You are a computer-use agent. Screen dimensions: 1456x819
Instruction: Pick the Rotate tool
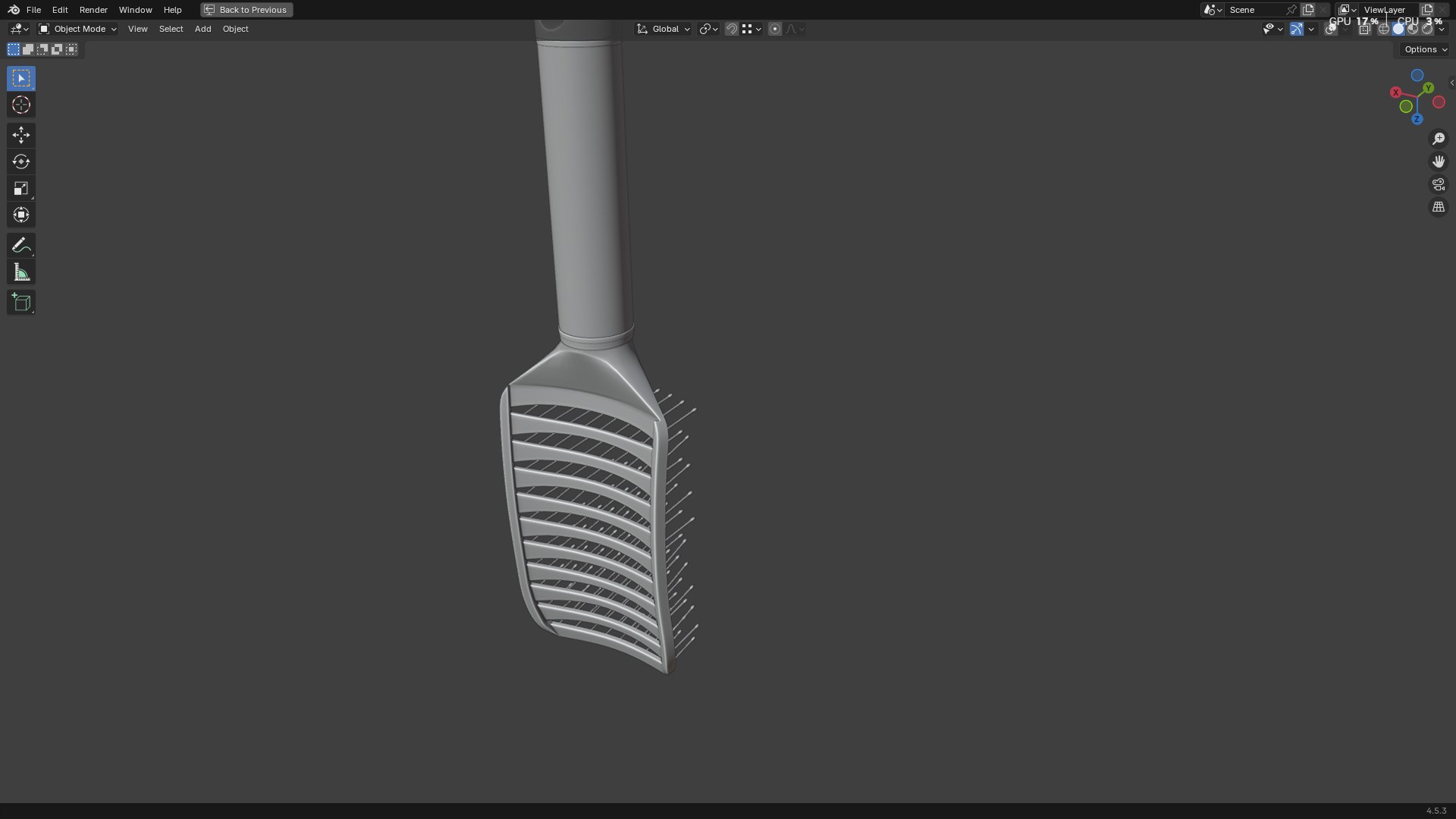coord(21,162)
